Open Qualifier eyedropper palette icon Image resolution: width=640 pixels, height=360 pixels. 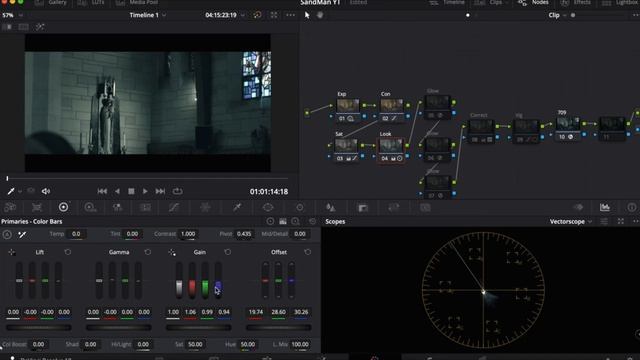[x=237, y=207]
